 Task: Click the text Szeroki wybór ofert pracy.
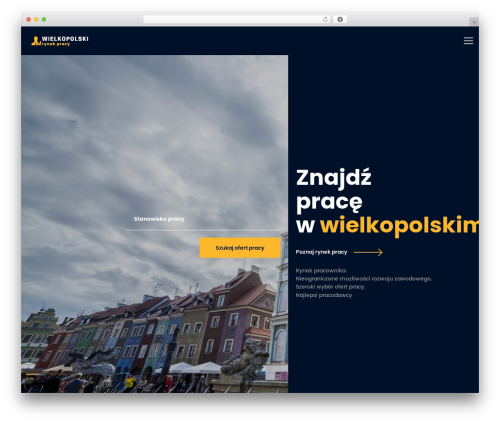click(x=330, y=287)
